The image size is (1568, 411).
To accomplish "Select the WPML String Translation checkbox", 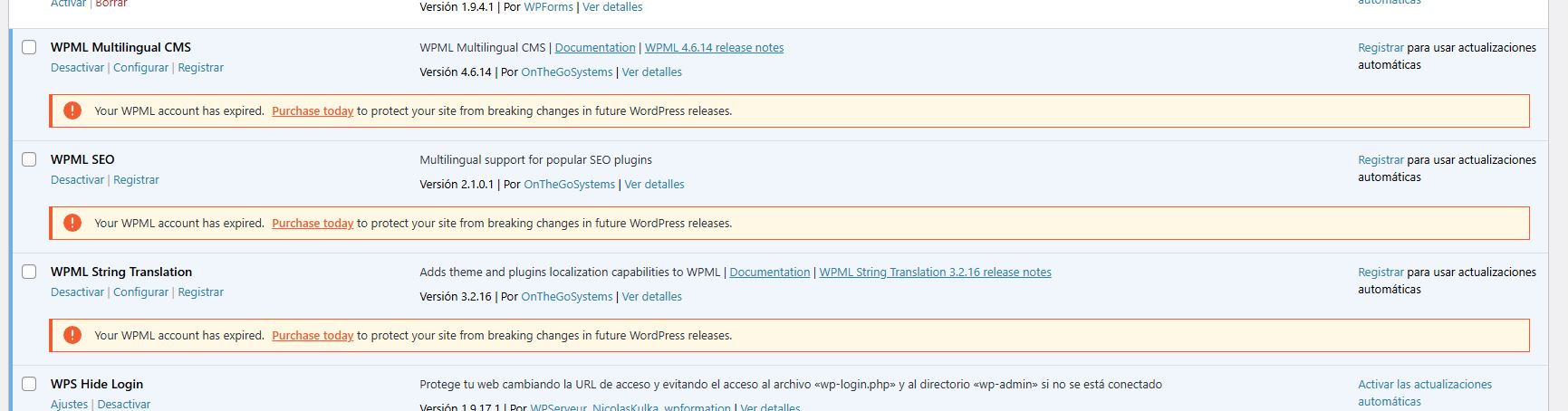I will click(x=29, y=272).
